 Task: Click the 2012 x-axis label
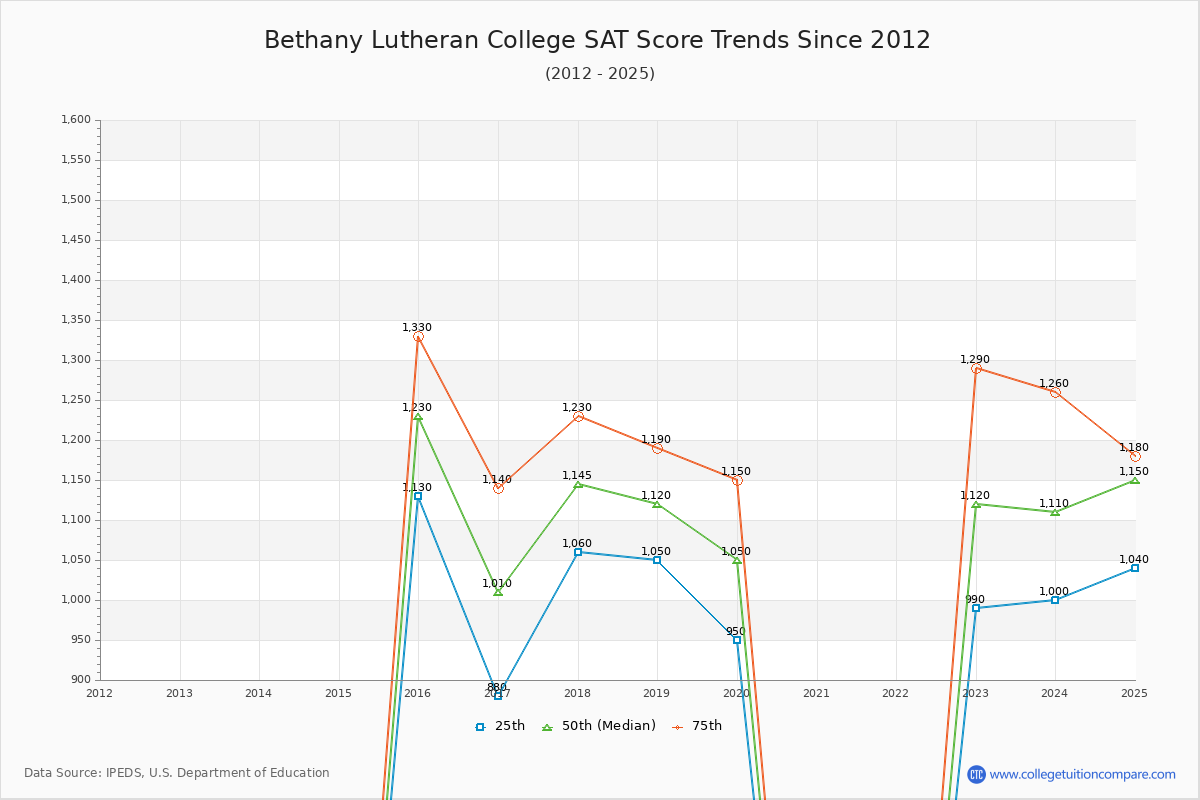[x=100, y=693]
